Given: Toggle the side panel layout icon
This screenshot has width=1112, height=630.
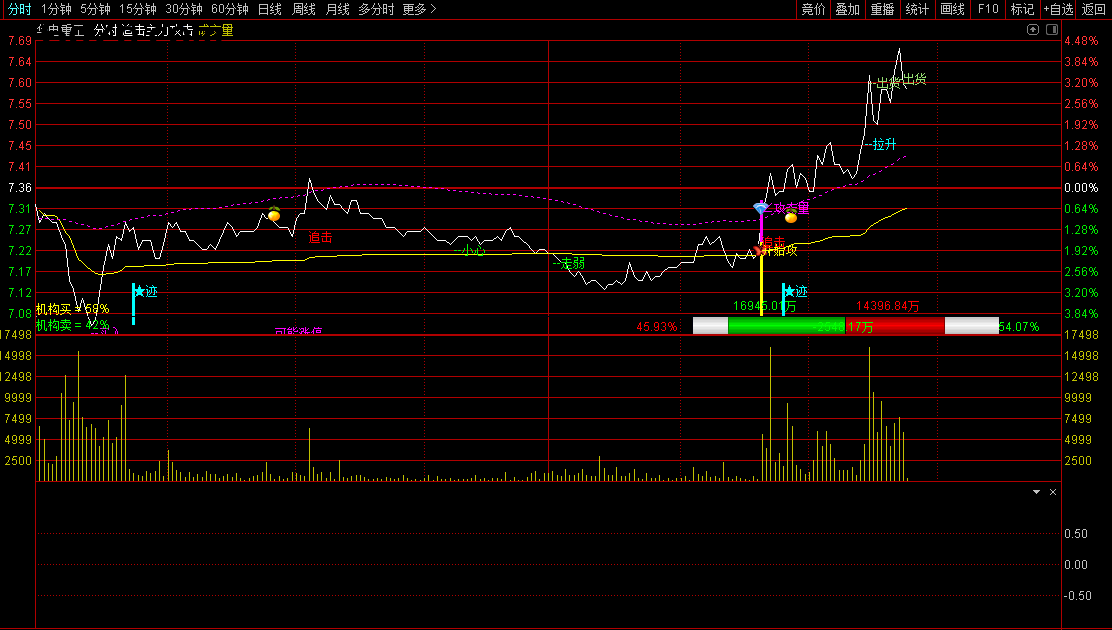Looking at the screenshot, I should pyautogui.click(x=1052, y=29).
